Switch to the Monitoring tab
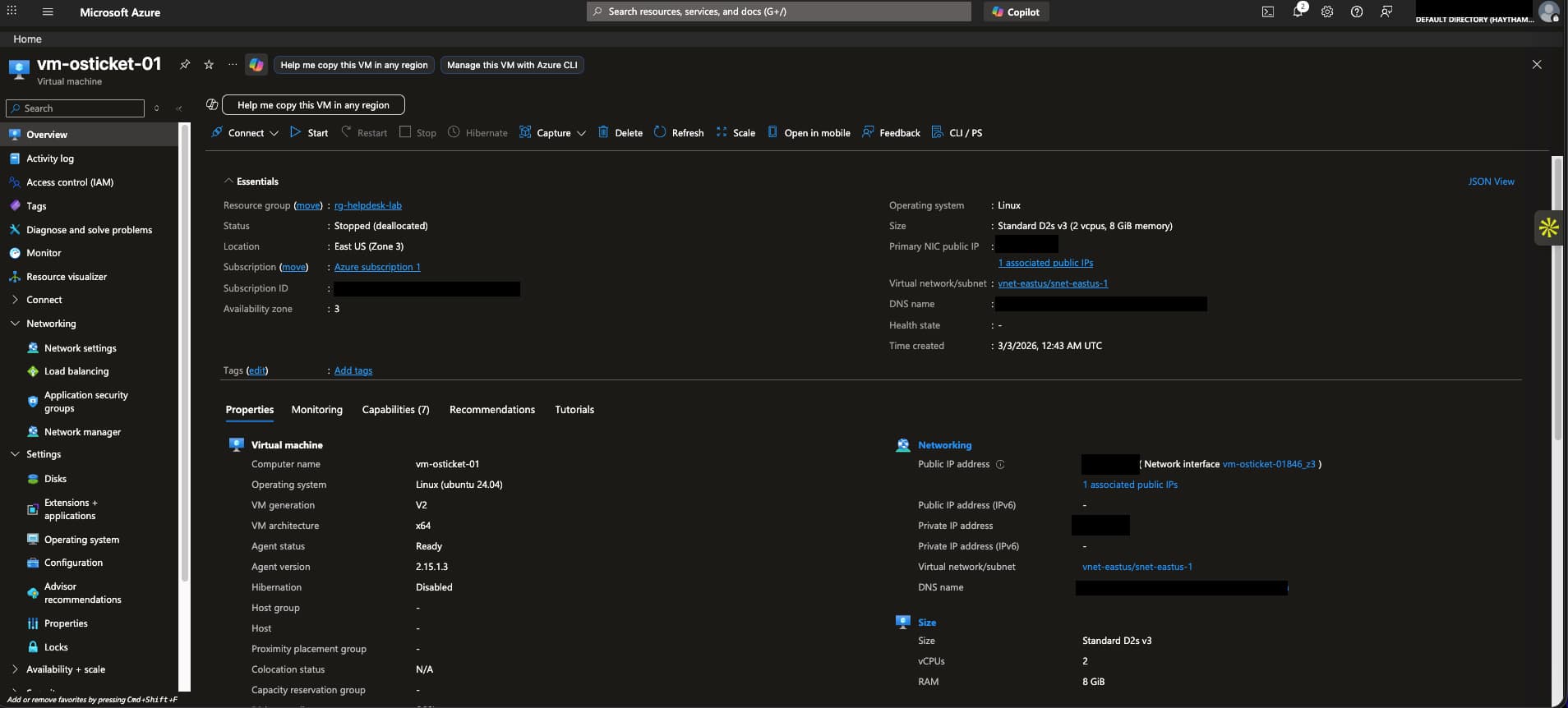1568x708 pixels. point(316,409)
